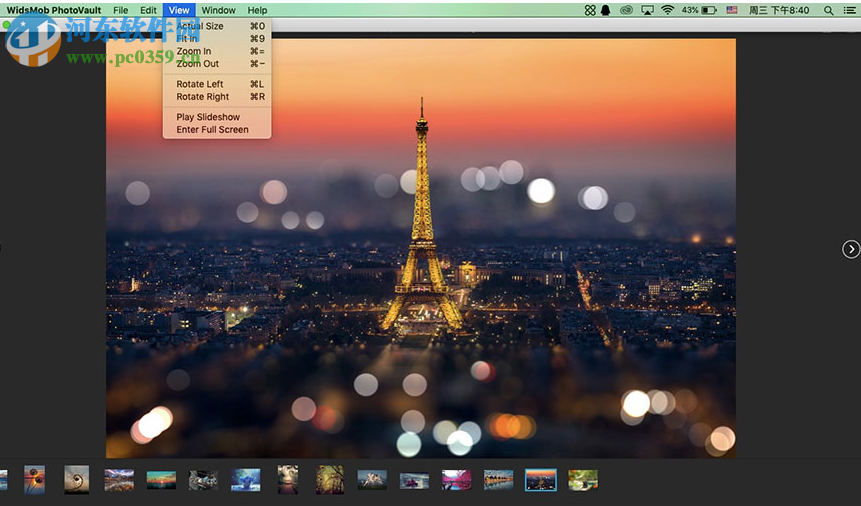Screen dimensions: 861x506
Task: Select the sunset fern silhouette thumbnail
Action: point(35,479)
